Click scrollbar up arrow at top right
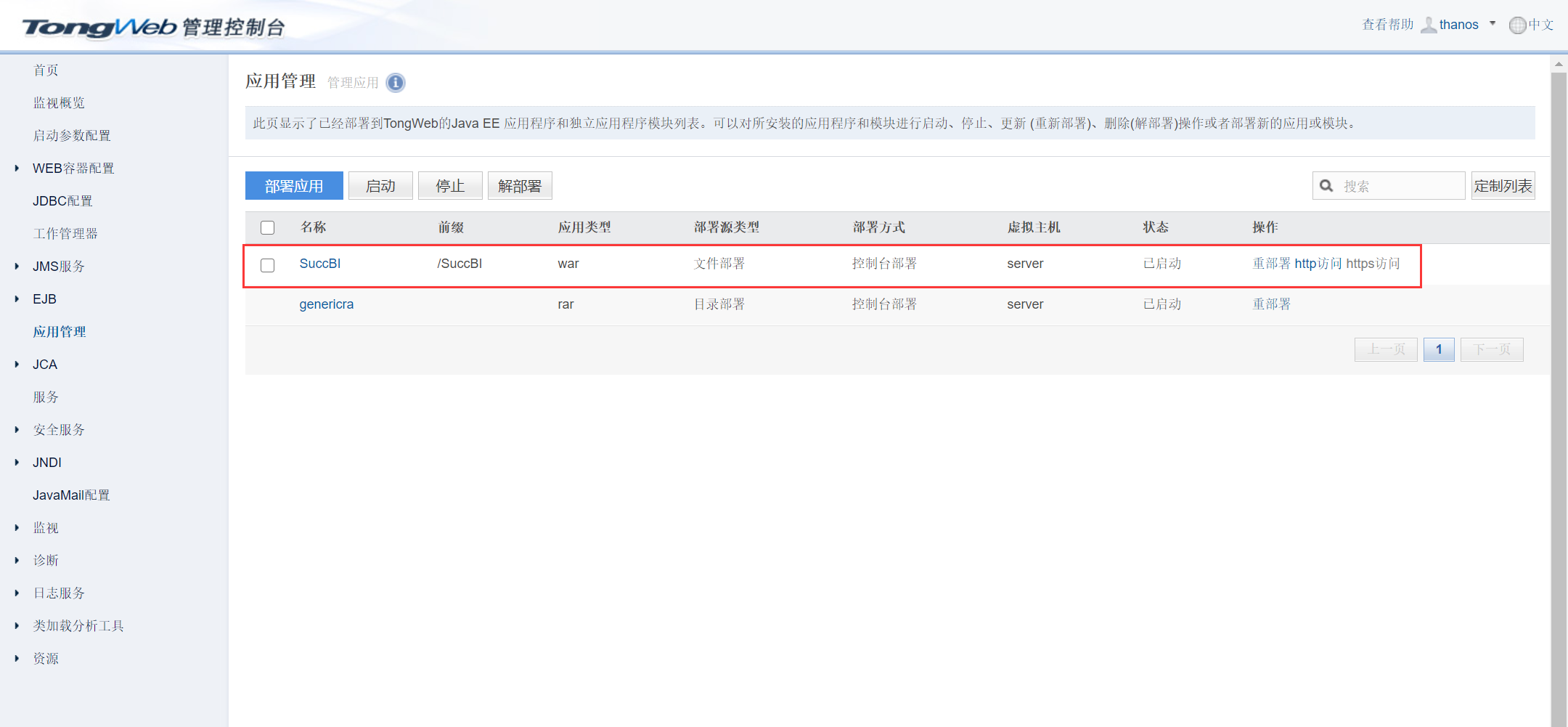 click(1559, 65)
